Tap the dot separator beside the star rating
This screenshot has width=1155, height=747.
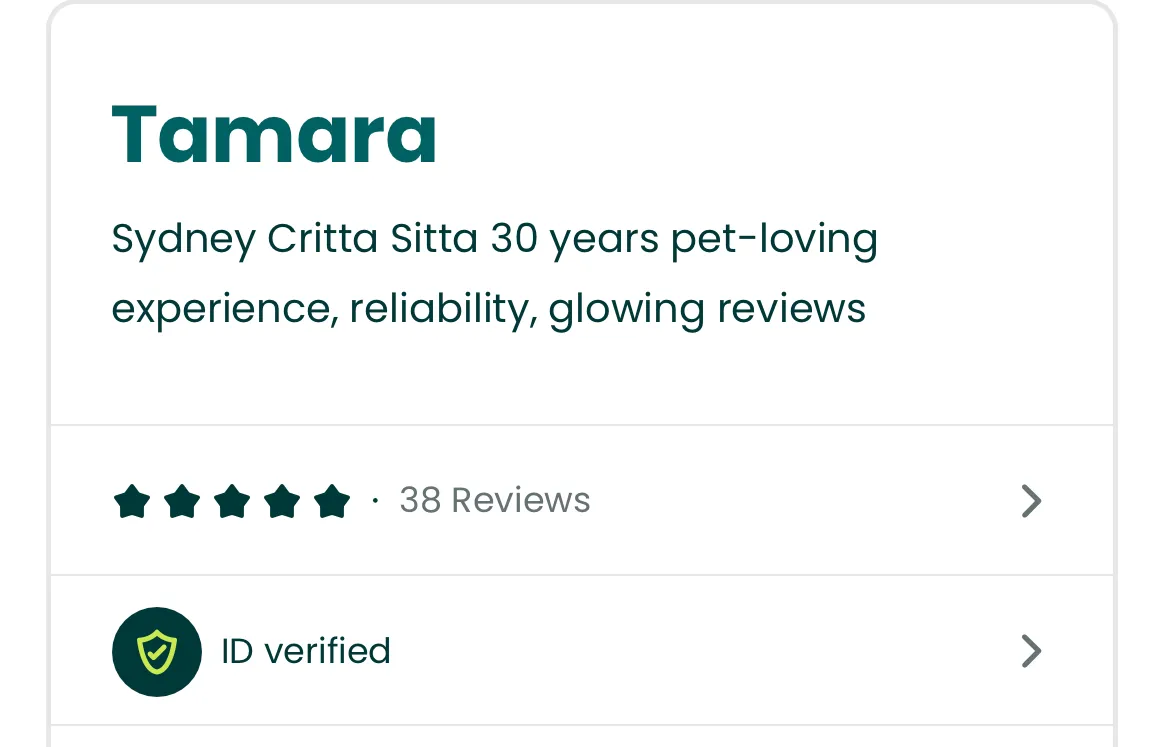coord(375,502)
